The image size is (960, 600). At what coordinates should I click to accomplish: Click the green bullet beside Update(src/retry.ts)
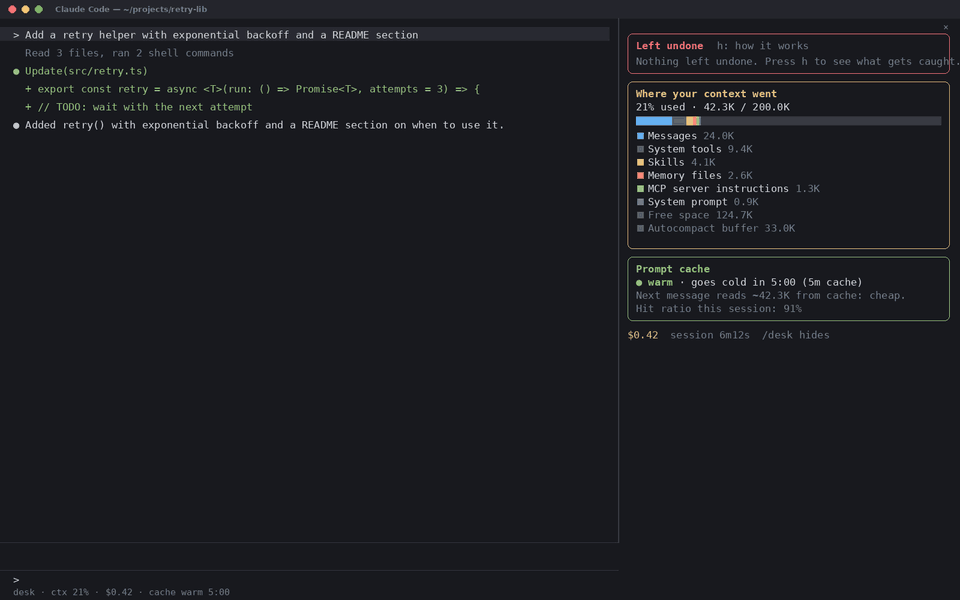[17, 72]
